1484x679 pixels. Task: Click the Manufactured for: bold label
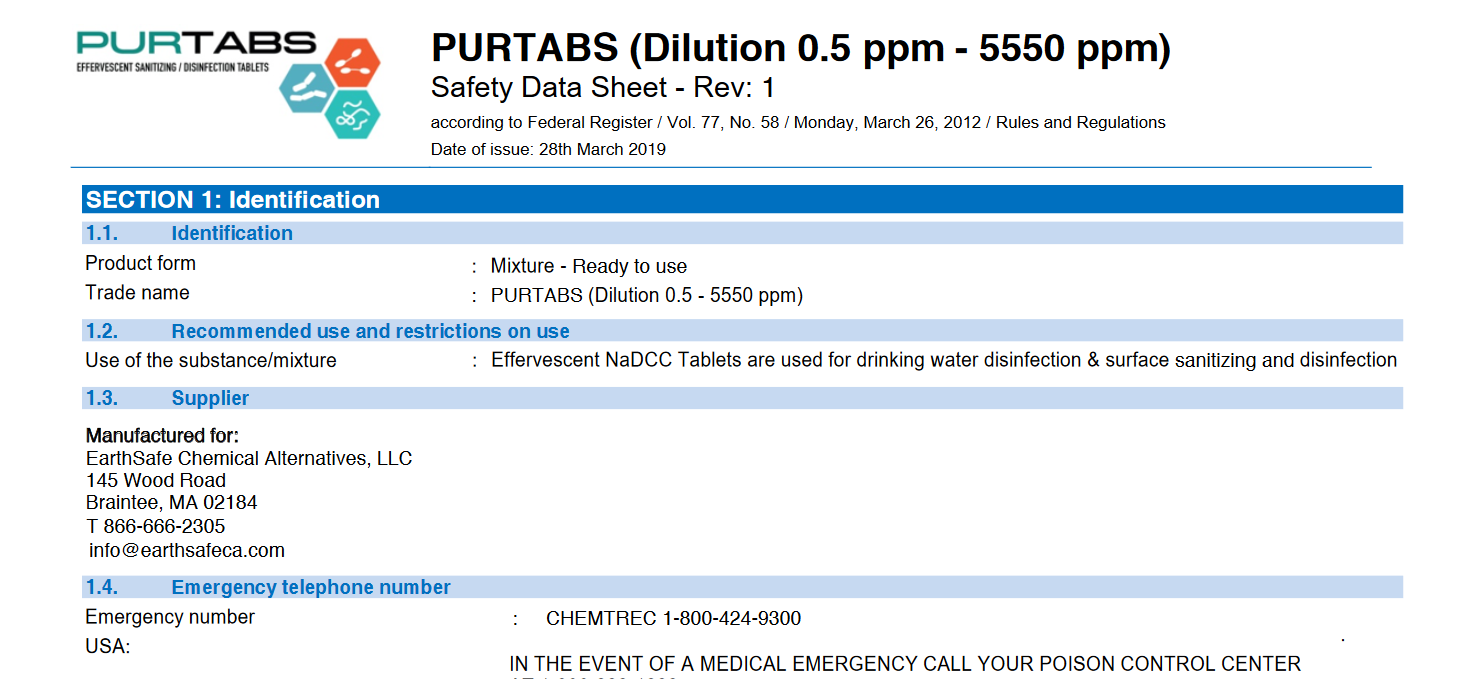click(x=162, y=435)
